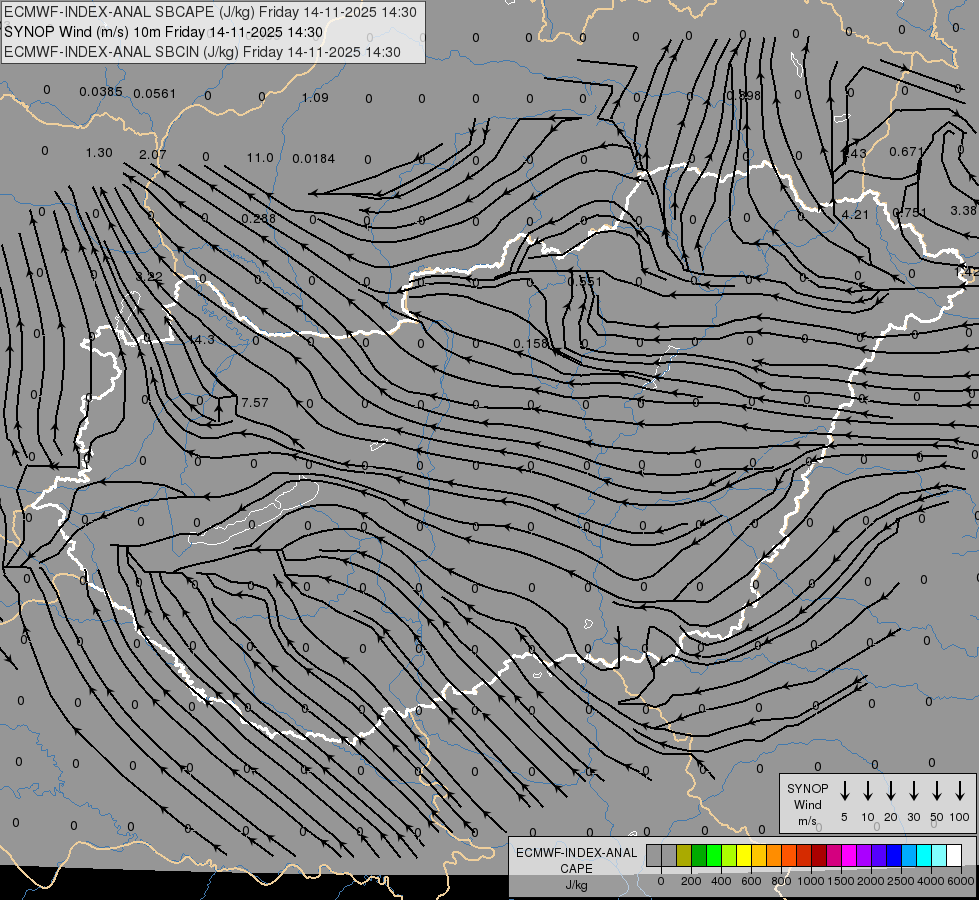Click the 800 tick label on CAPE scale
This screenshot has height=900, width=979.
coord(781,881)
